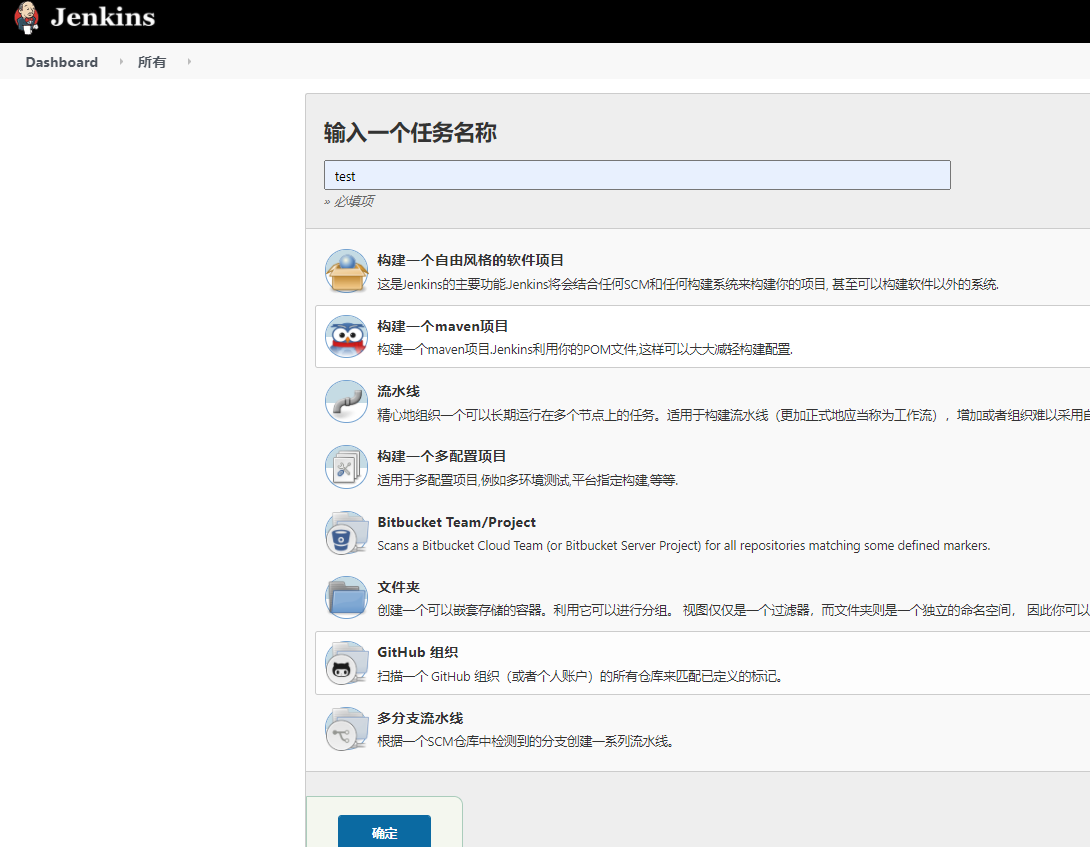Select the pipeline pipe icon

(346, 402)
